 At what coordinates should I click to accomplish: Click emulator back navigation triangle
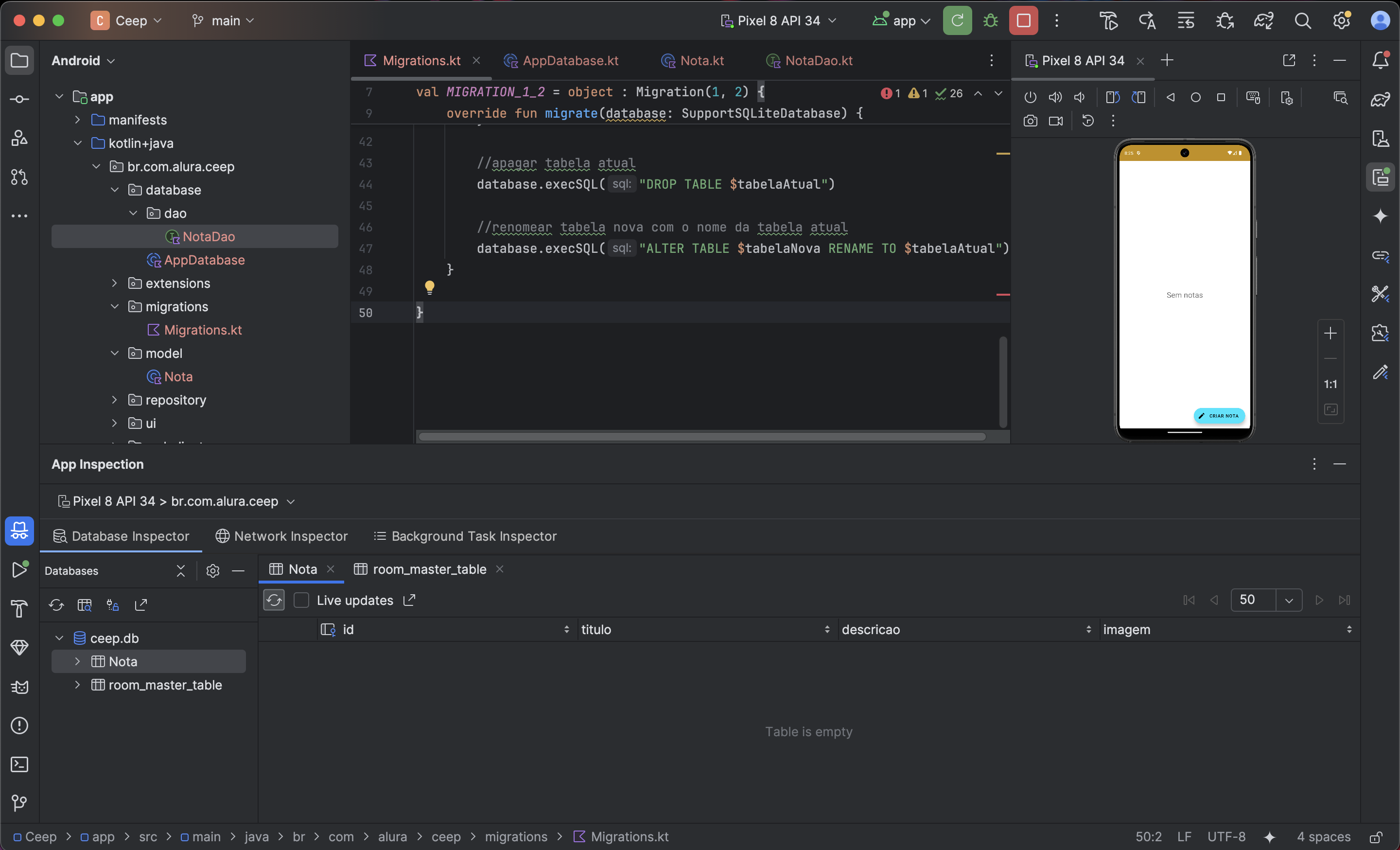(1171, 97)
